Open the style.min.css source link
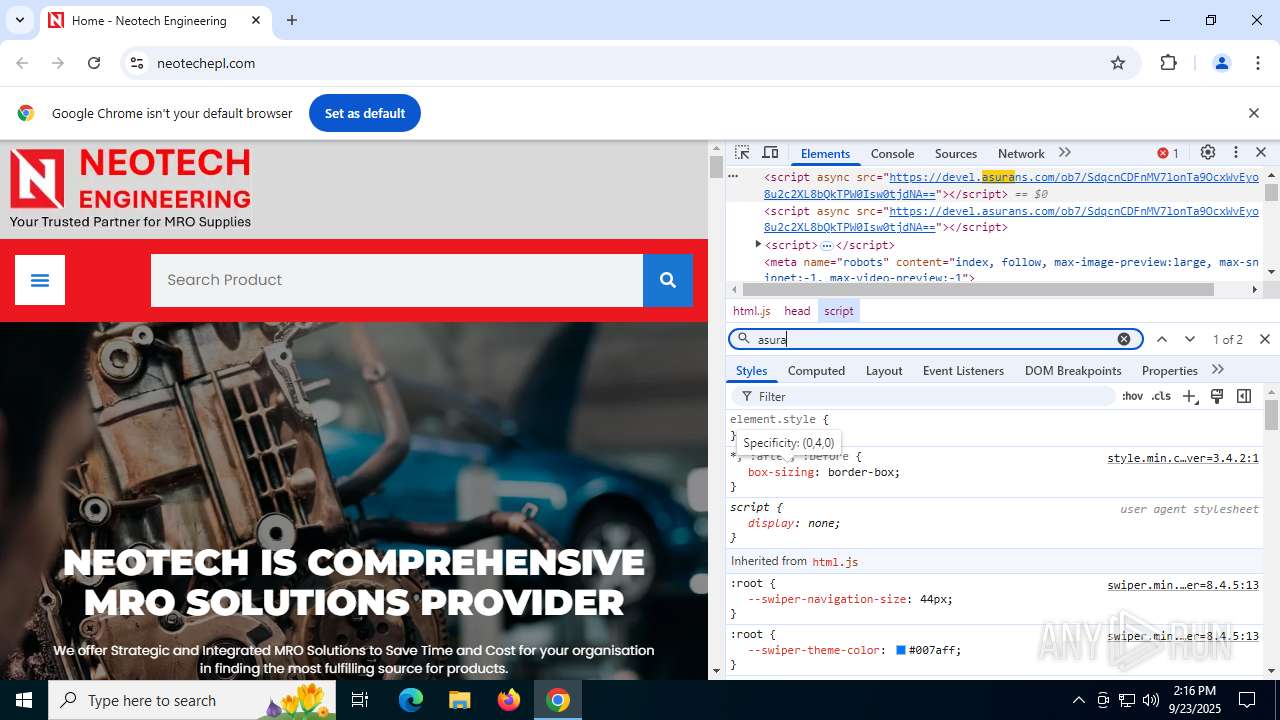1280x720 pixels. (1183, 458)
